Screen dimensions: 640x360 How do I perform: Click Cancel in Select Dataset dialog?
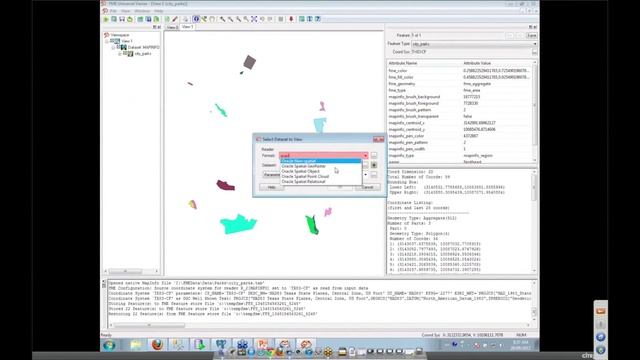tap(368, 187)
